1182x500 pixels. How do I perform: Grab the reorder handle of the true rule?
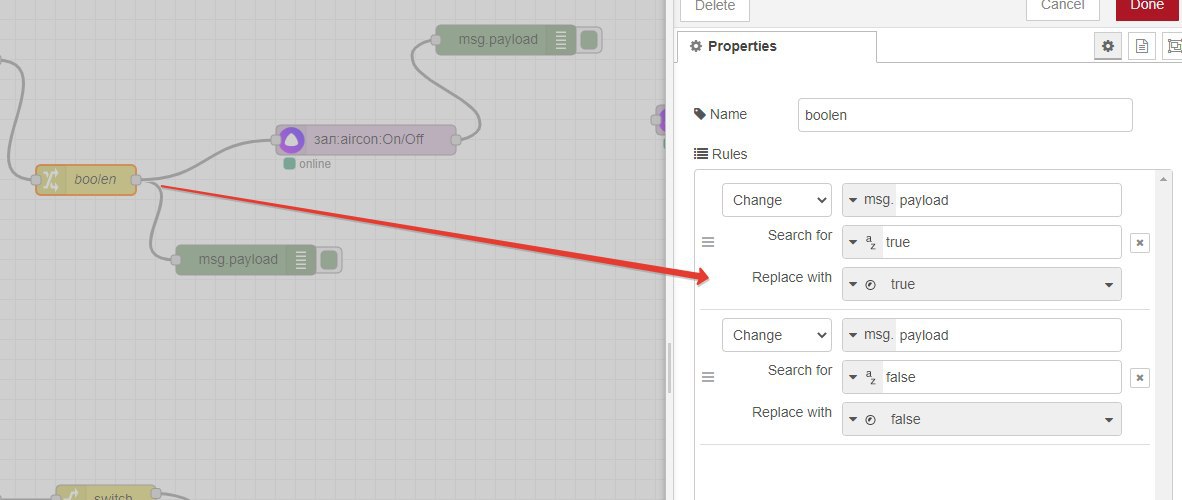coord(708,242)
